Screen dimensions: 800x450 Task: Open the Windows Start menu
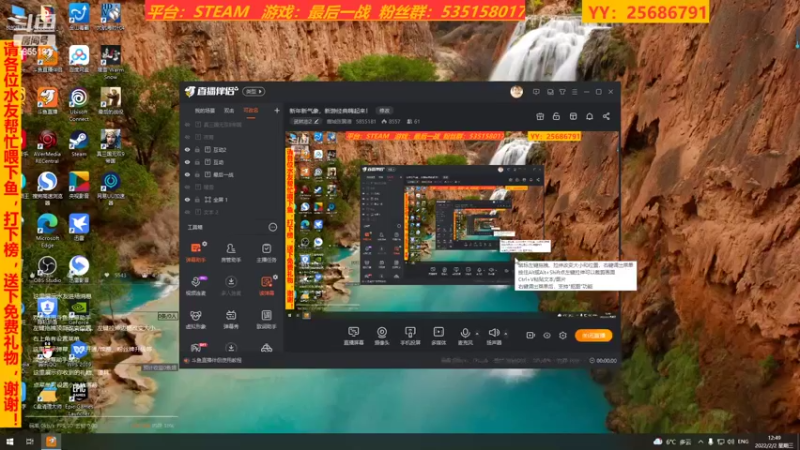pos(10,442)
